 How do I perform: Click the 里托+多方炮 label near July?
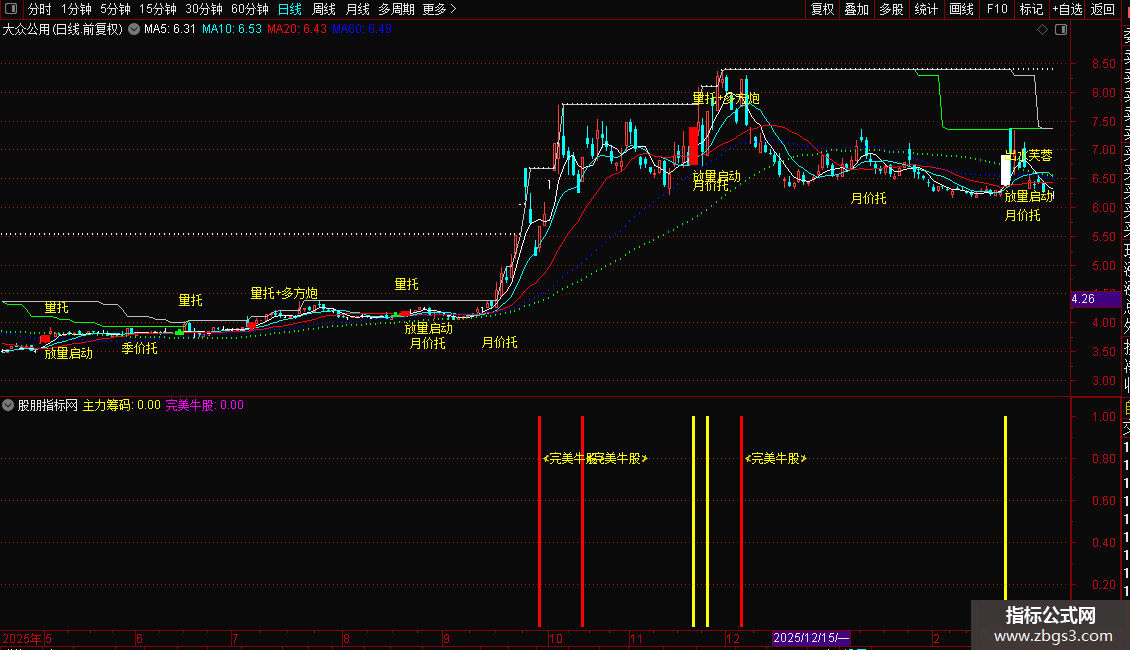tap(284, 293)
